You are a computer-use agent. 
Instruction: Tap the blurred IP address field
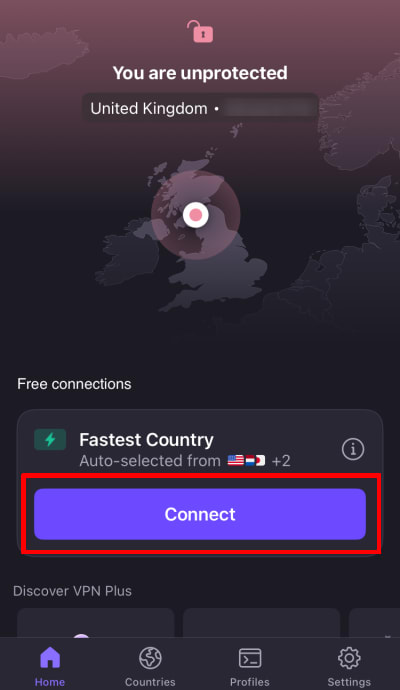269,108
